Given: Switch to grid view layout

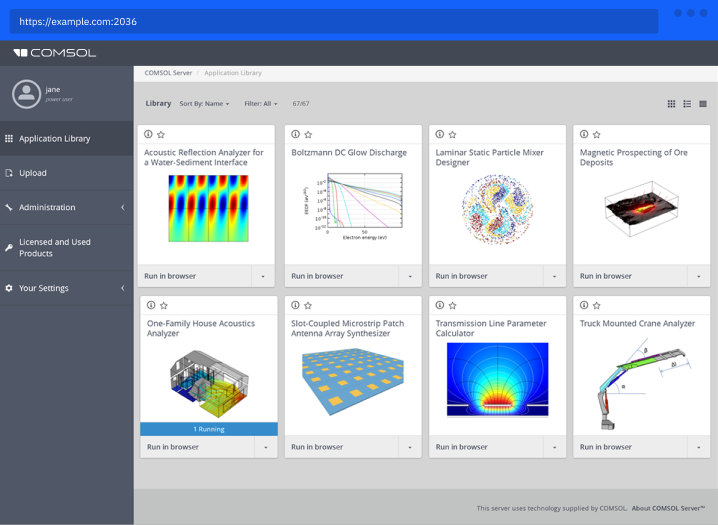Looking at the screenshot, I should point(671,104).
